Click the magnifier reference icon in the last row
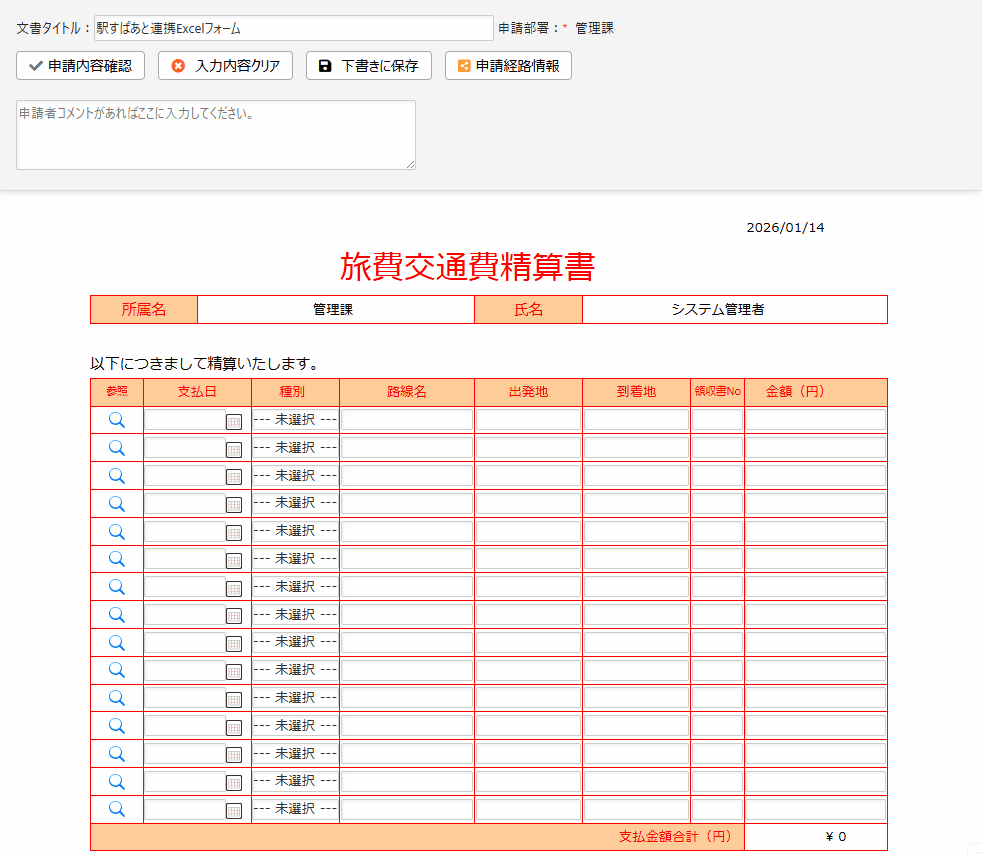Viewport: 982px width, 854px height. 117,808
